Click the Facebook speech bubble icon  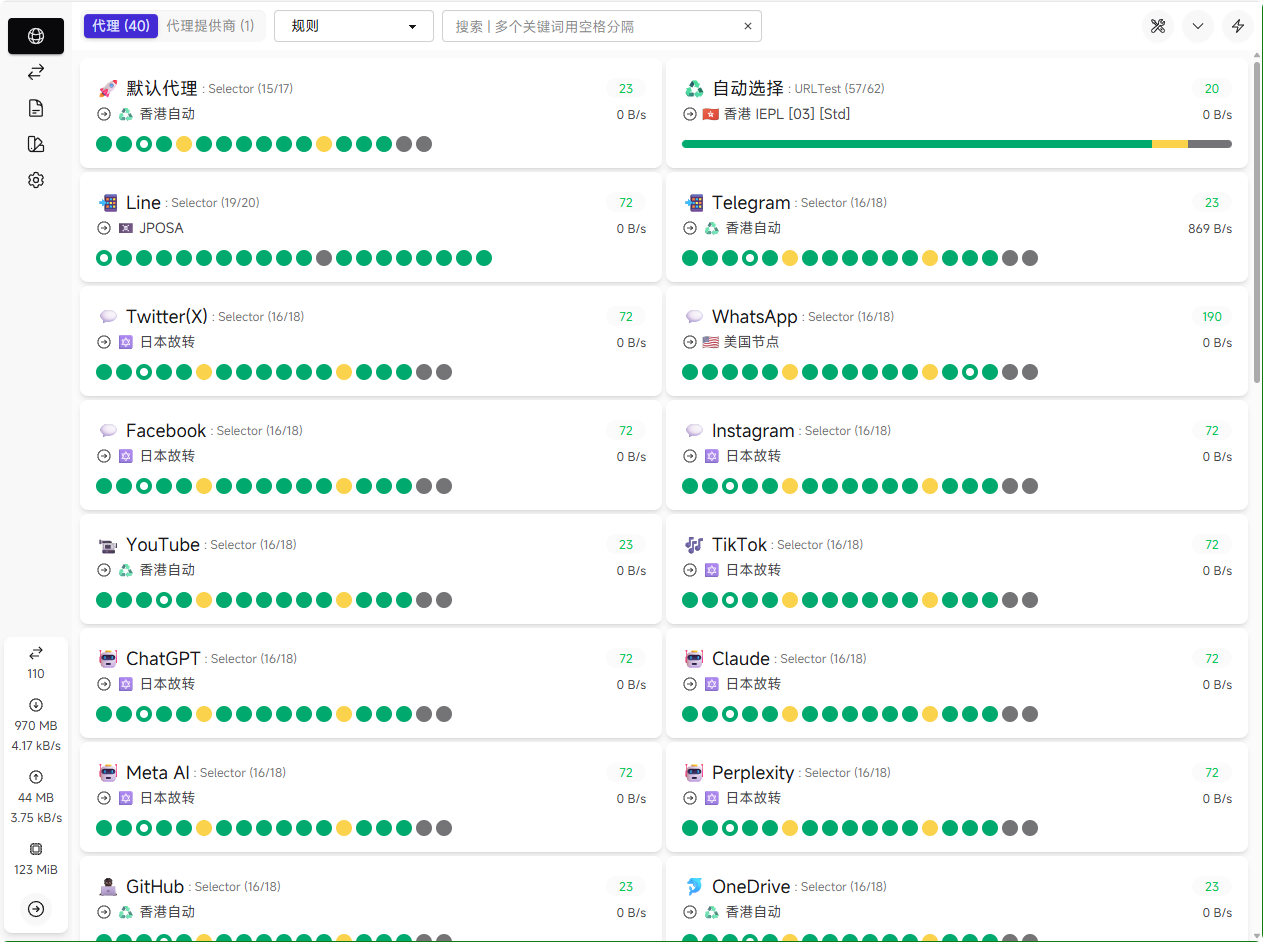coord(108,430)
